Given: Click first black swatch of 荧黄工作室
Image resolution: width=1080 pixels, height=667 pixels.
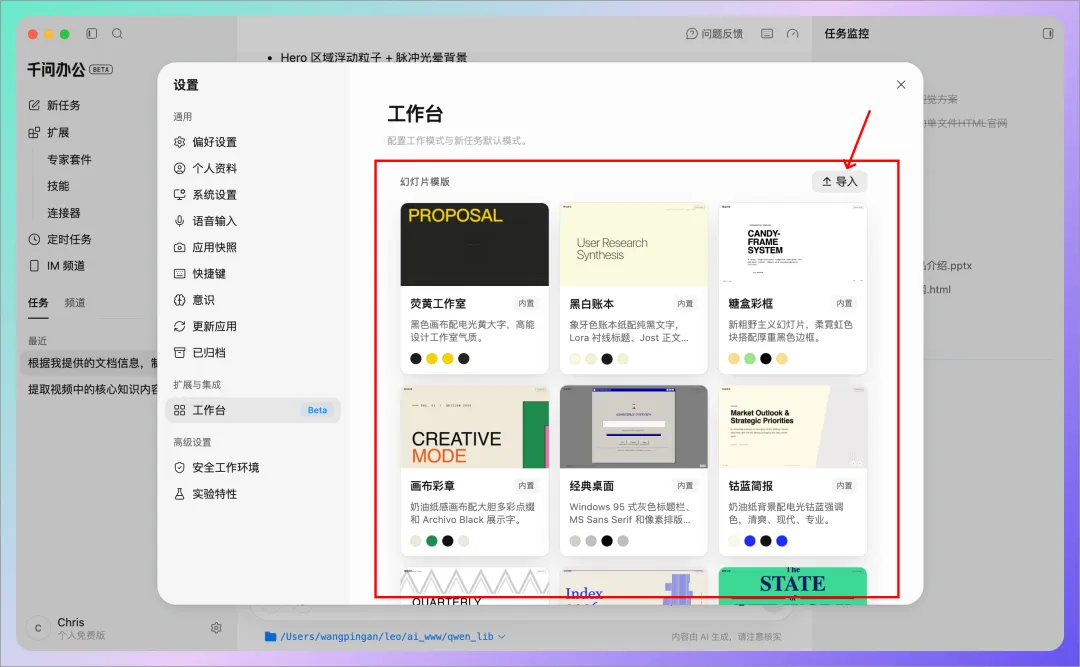Looking at the screenshot, I should [x=415, y=358].
